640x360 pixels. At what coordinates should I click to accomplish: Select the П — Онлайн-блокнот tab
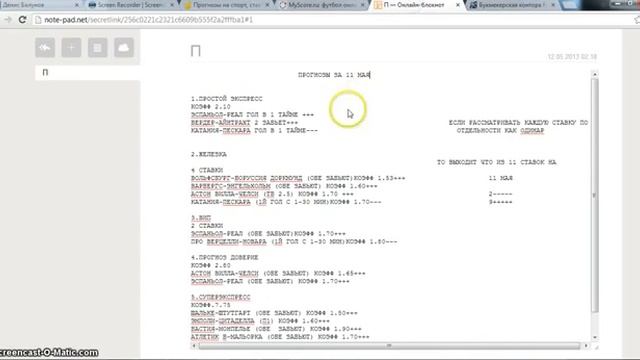pyautogui.click(x=417, y=5)
